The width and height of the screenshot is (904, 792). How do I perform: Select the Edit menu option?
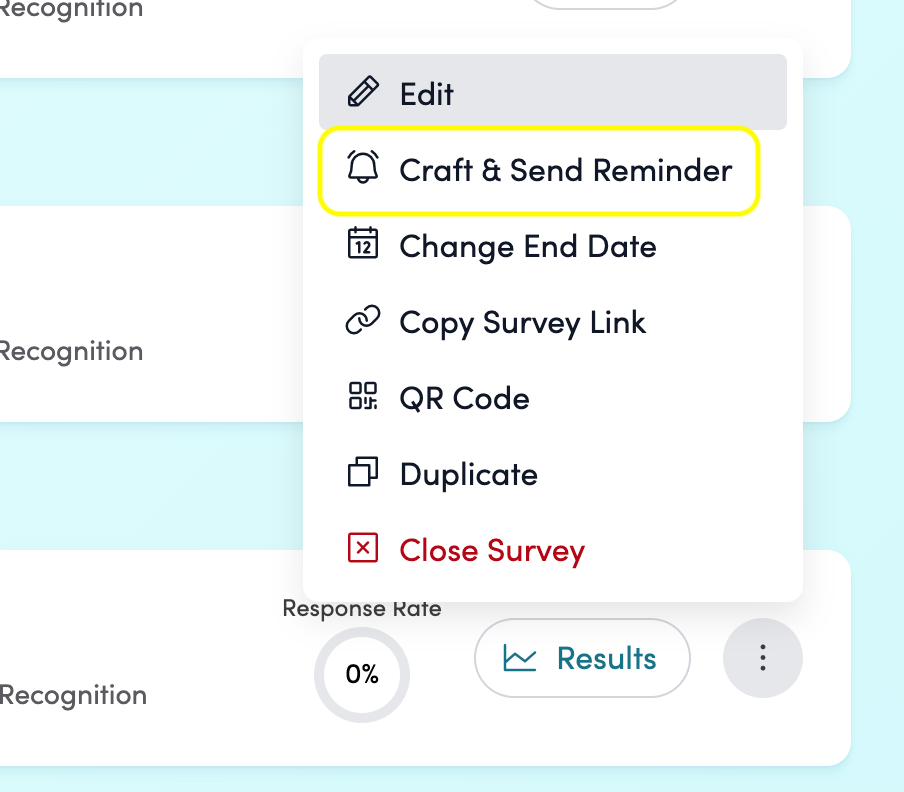click(427, 94)
